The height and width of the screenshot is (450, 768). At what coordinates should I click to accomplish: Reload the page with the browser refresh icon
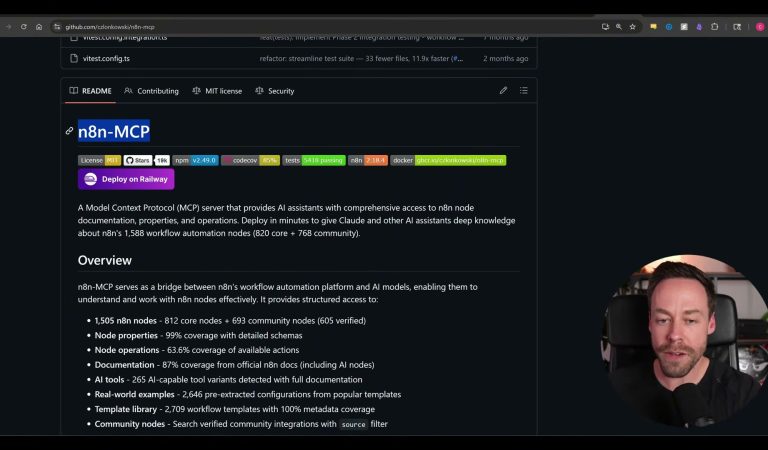[24, 27]
